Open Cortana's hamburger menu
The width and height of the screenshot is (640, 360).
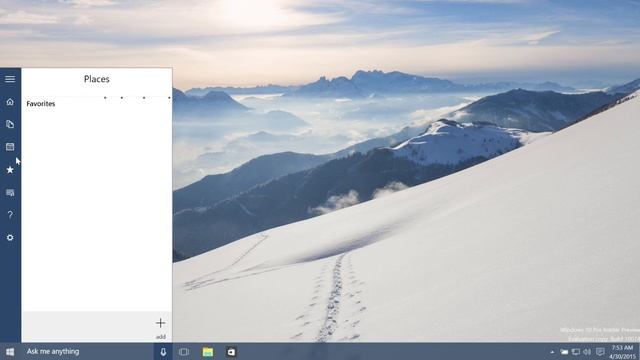tap(10, 79)
